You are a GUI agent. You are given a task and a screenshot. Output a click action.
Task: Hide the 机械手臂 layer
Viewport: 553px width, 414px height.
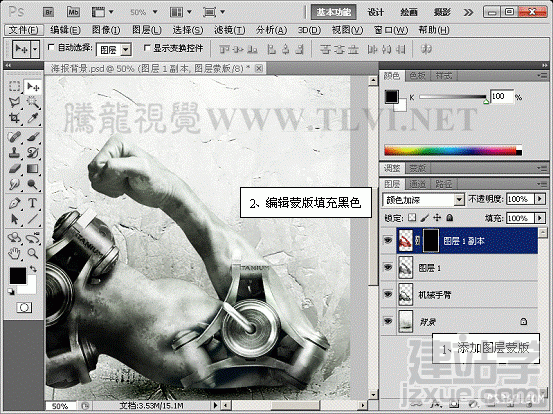point(388,294)
